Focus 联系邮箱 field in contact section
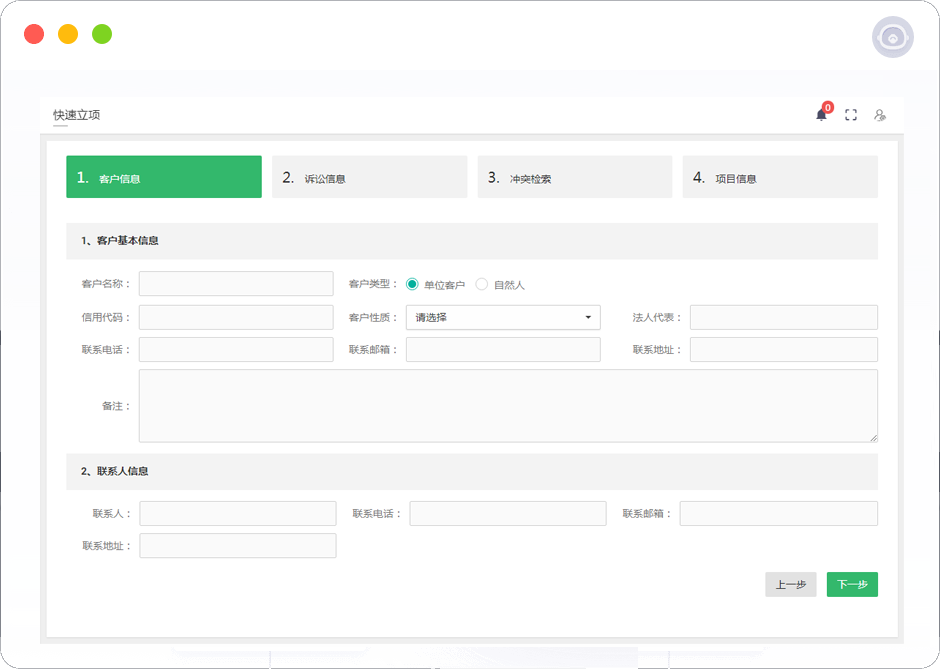Image resolution: width=940 pixels, height=669 pixels. 779,514
